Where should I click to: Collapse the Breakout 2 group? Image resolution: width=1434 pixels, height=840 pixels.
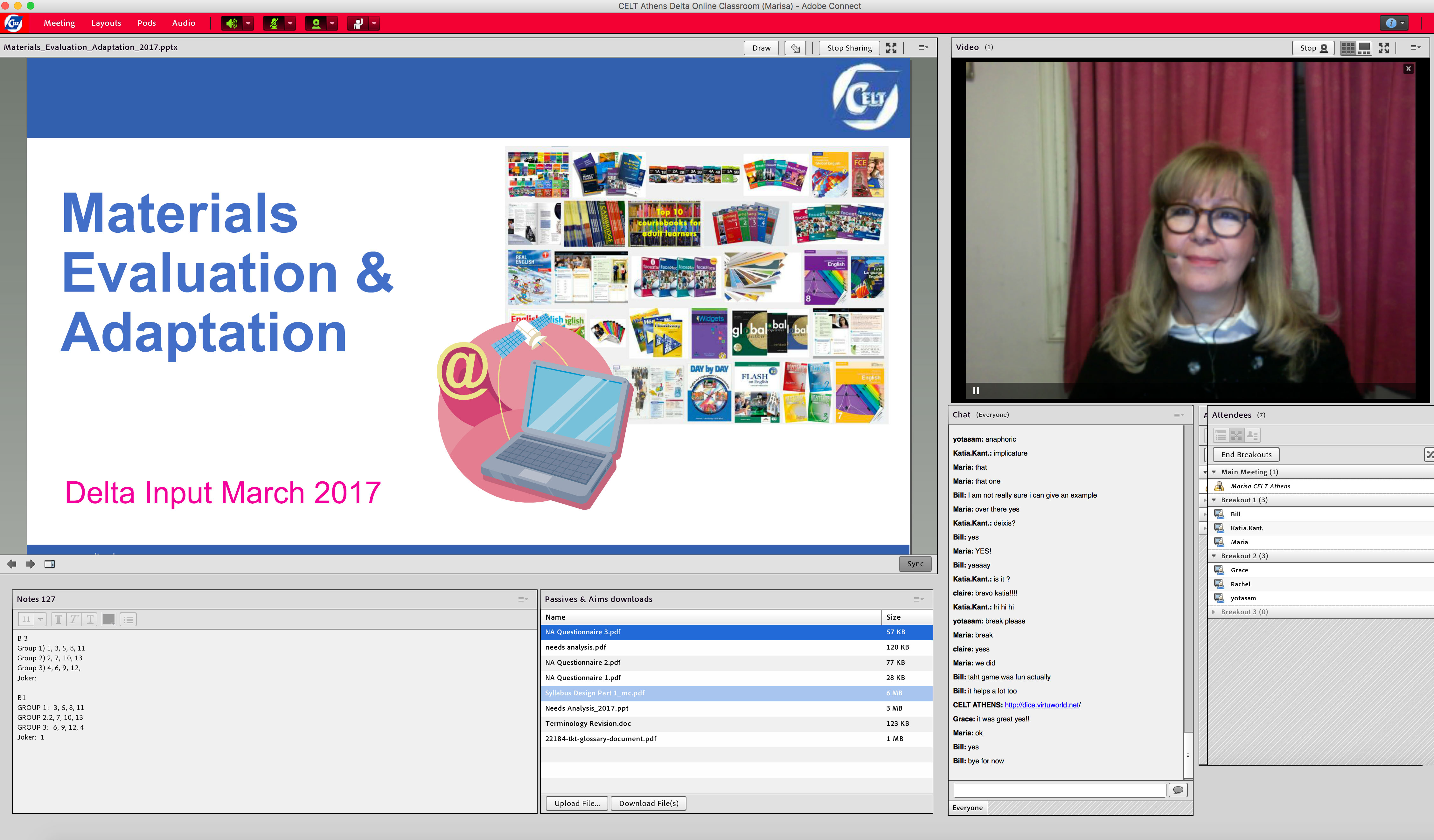(x=1214, y=556)
